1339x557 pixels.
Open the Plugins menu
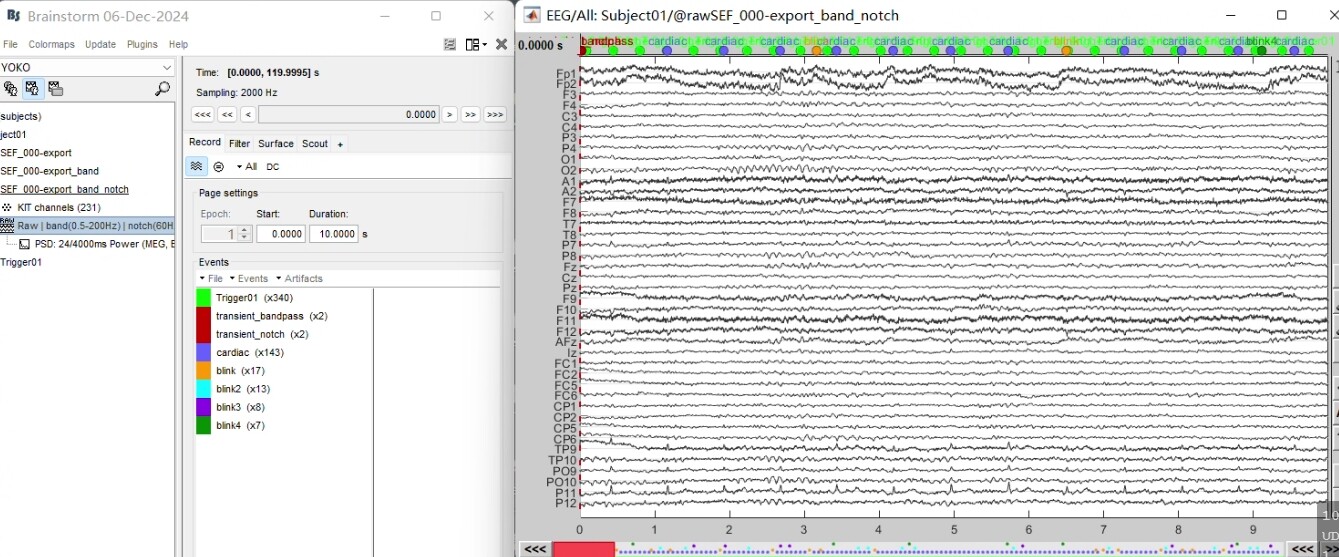[142, 45]
